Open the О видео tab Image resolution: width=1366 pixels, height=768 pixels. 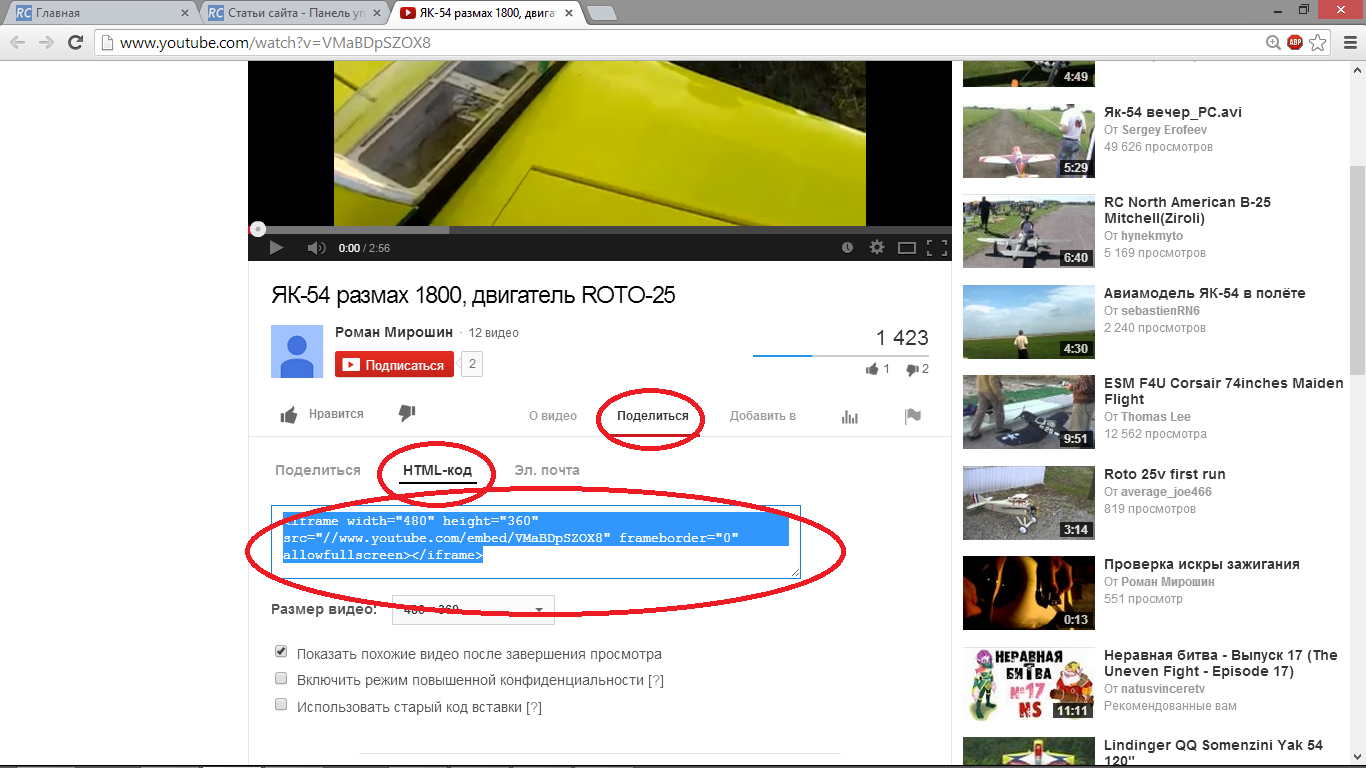553,416
